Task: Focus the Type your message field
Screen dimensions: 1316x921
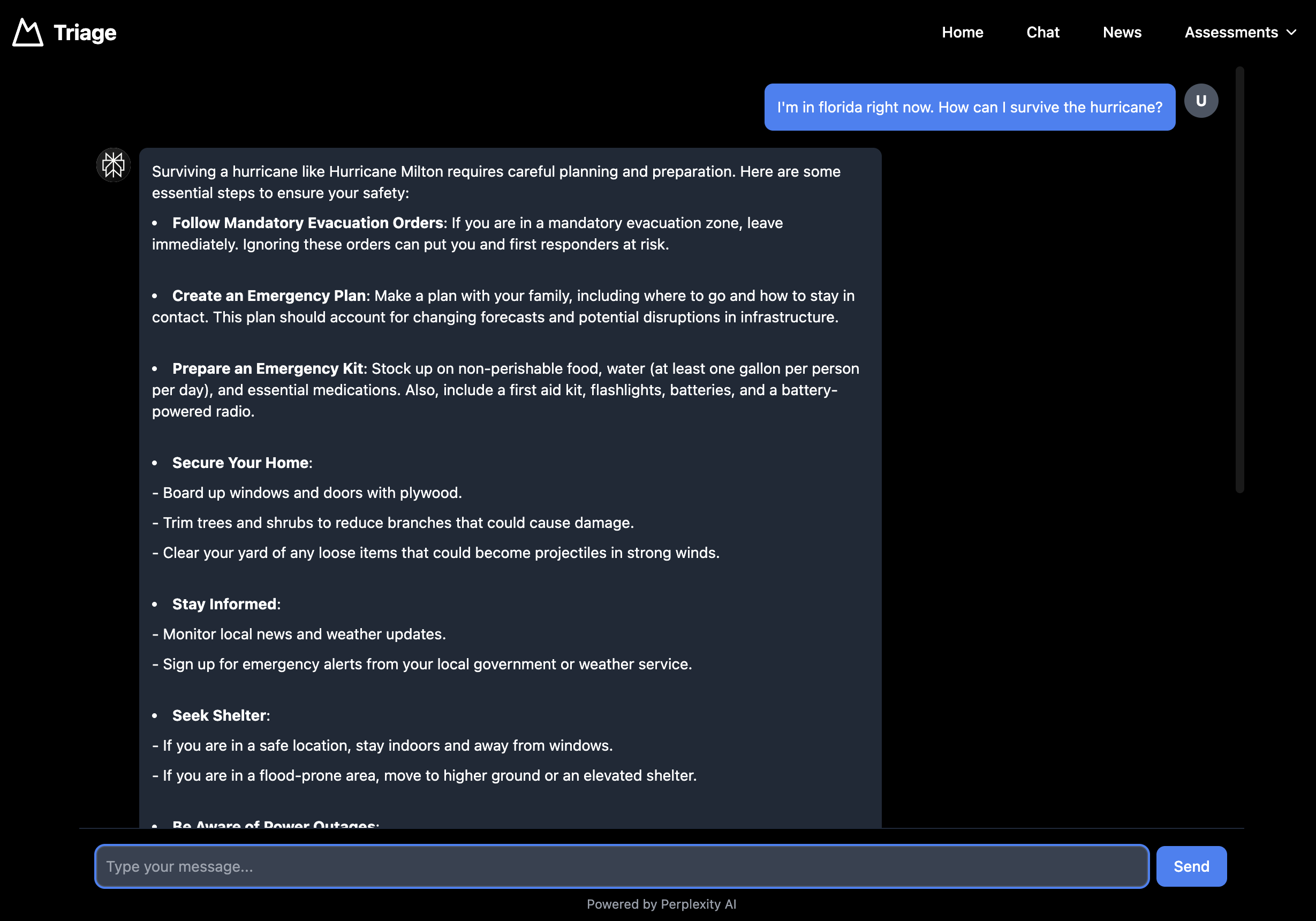Action: point(621,866)
